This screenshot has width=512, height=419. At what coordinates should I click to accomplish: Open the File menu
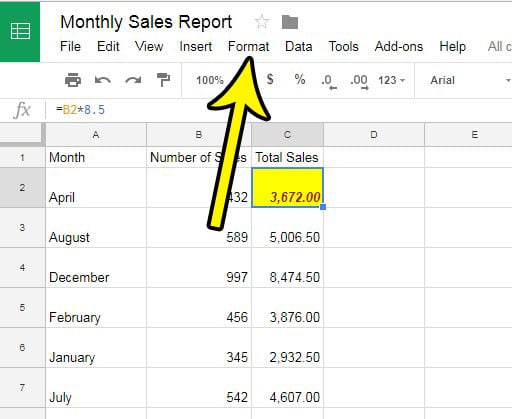(x=70, y=46)
